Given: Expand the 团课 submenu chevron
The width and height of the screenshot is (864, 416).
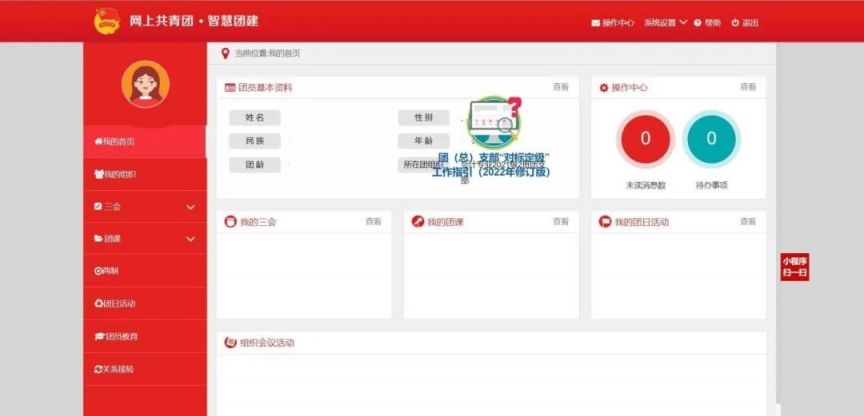Looking at the screenshot, I should [191, 239].
